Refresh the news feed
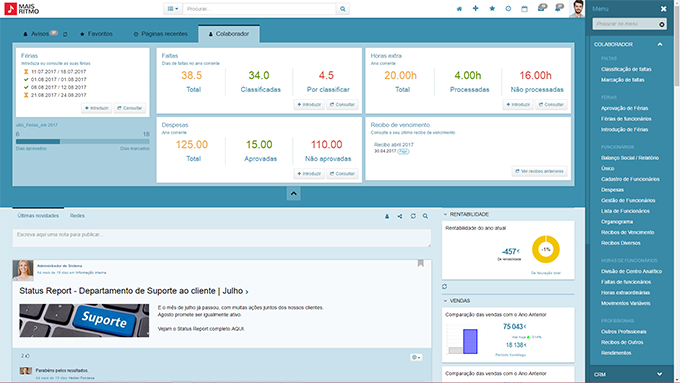Viewport: 680px width, 383px height. point(413,216)
